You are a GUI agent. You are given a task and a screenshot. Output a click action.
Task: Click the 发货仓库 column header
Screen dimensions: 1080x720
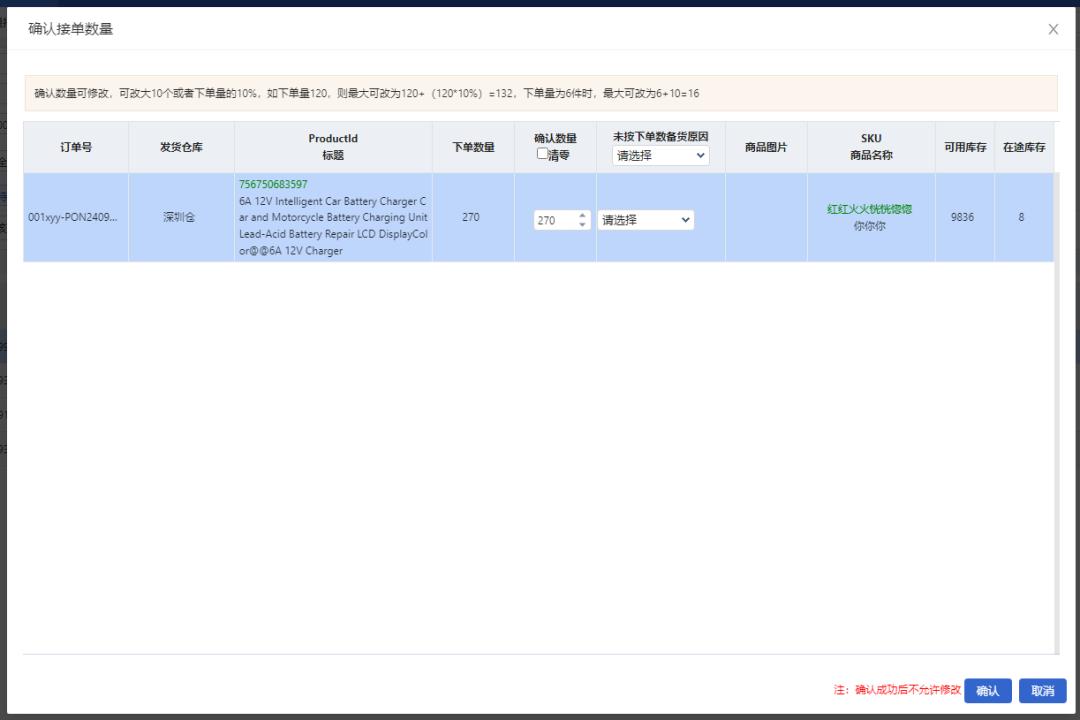click(x=181, y=147)
